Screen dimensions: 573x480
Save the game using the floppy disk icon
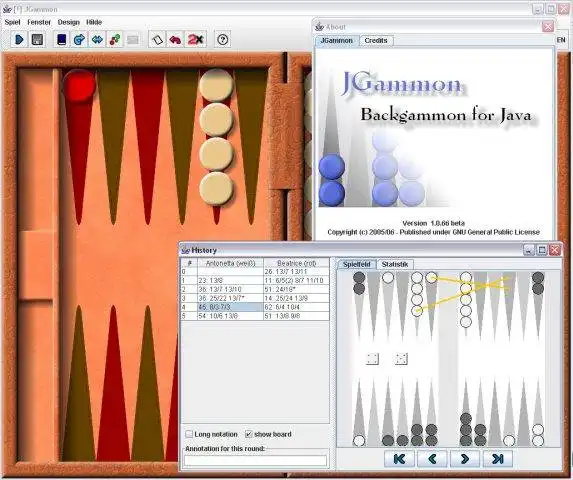37,39
